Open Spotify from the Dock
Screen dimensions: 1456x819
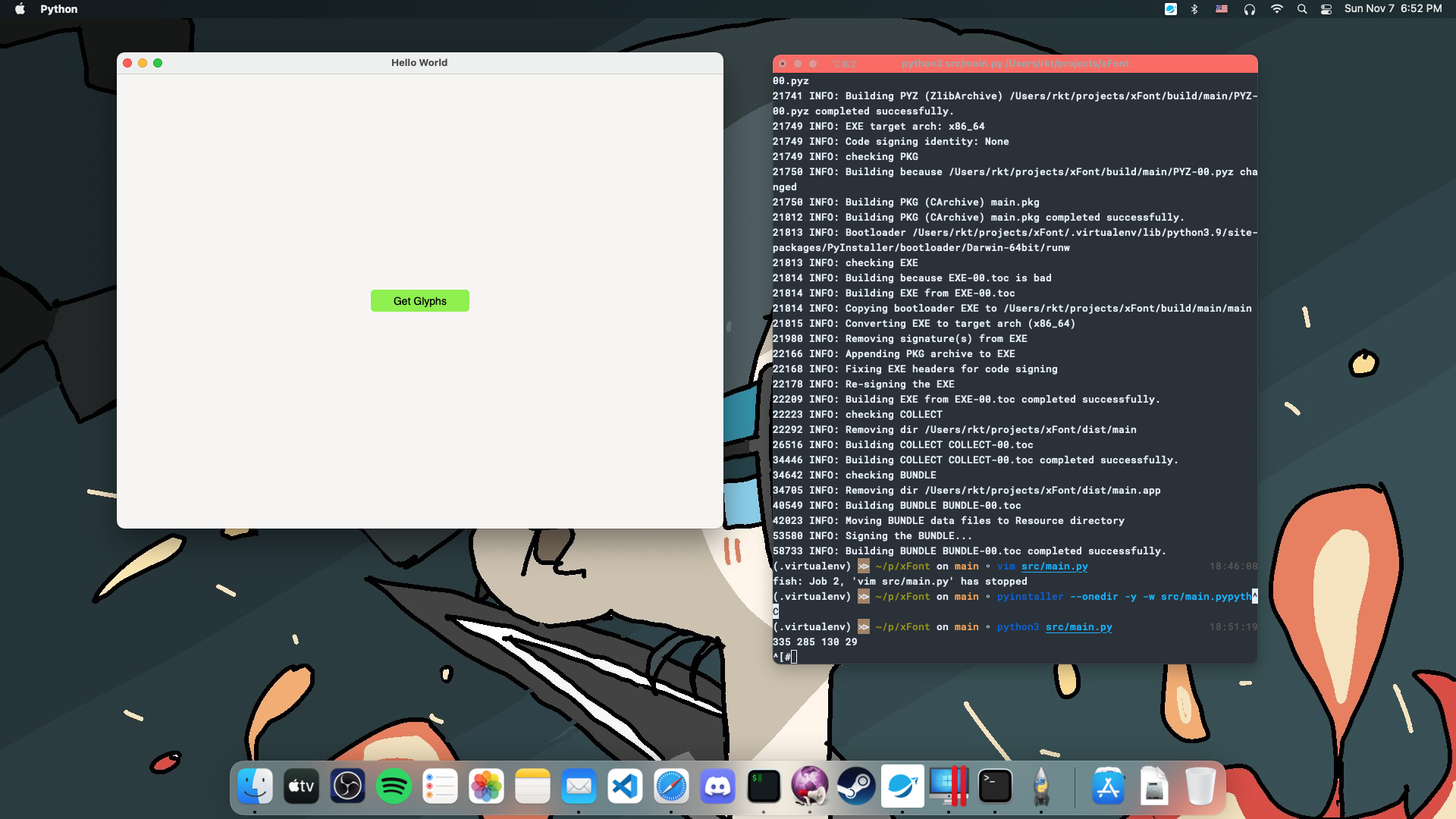coord(393,786)
